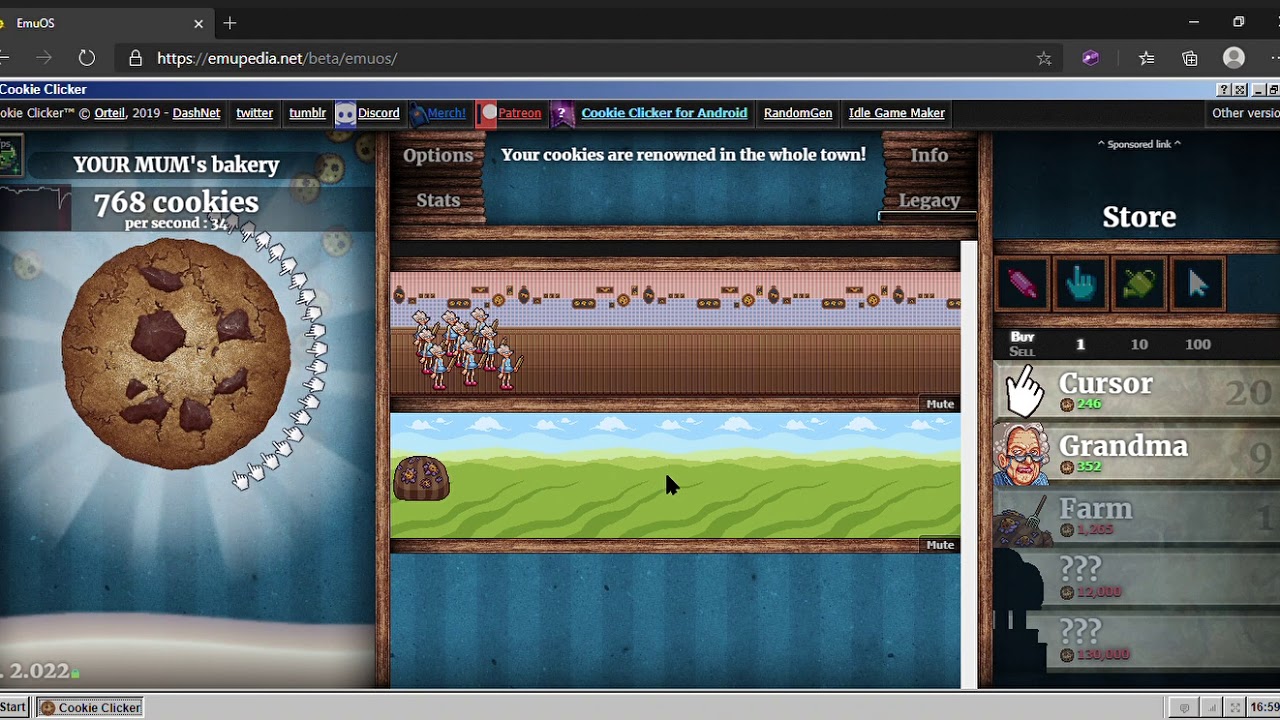Open the EmuOS Start menu
The width and height of the screenshot is (1280, 720).
[x=13, y=707]
